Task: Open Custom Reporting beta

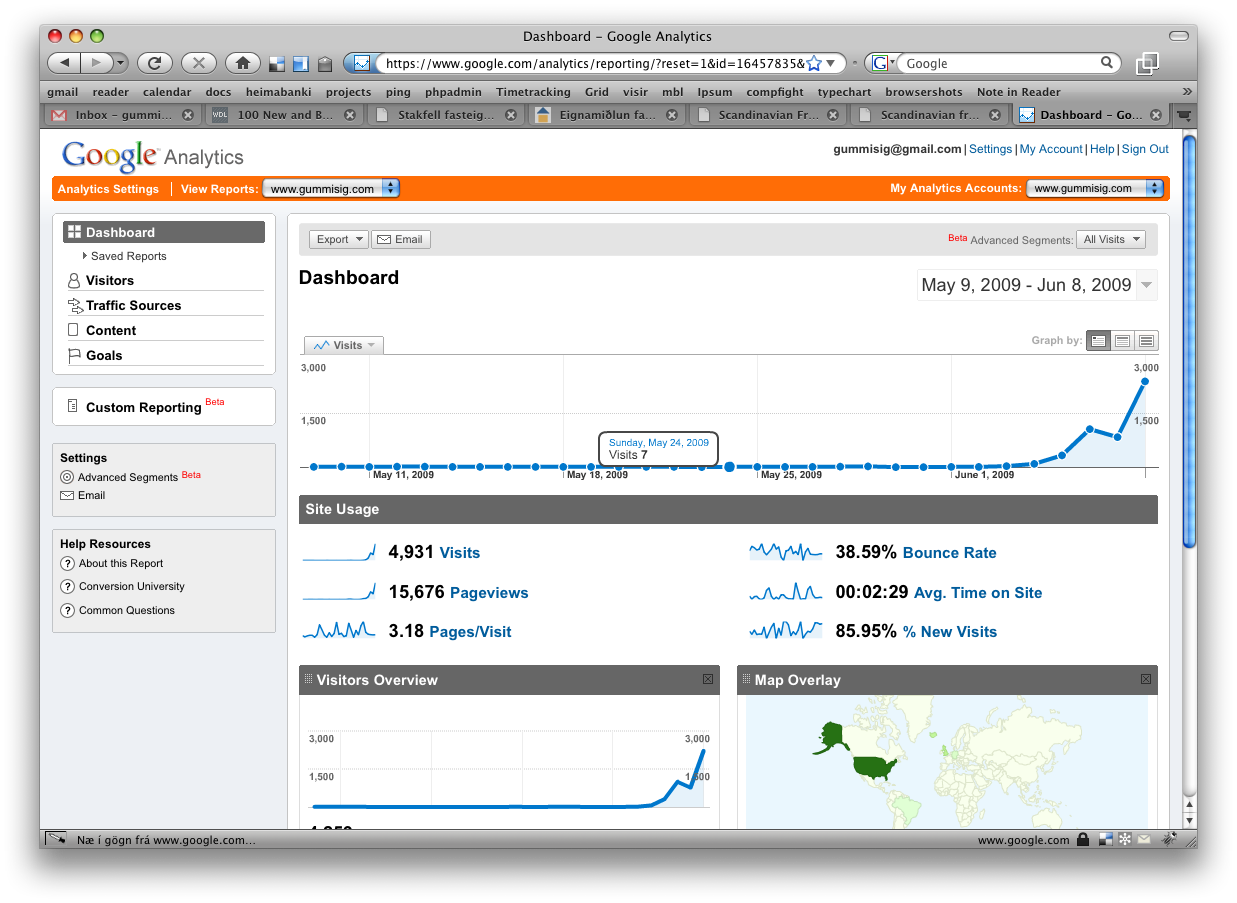Action: click(143, 407)
